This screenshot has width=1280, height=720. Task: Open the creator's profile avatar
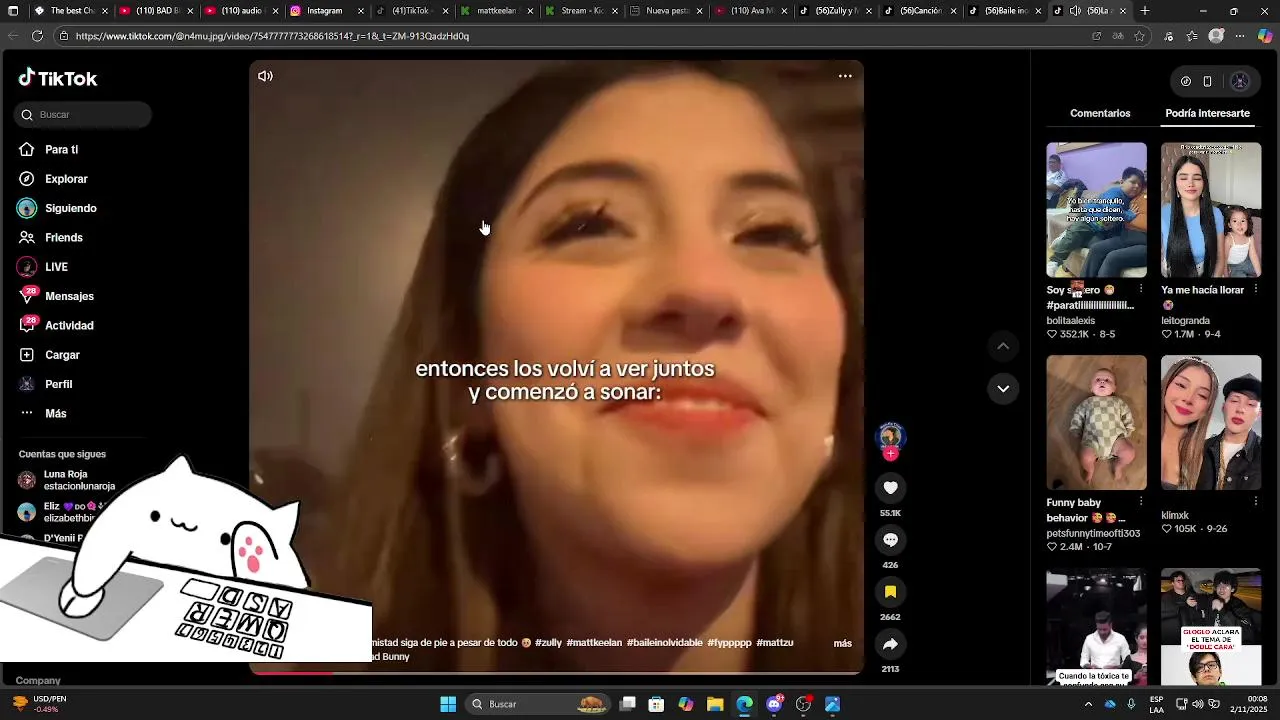[x=890, y=436]
